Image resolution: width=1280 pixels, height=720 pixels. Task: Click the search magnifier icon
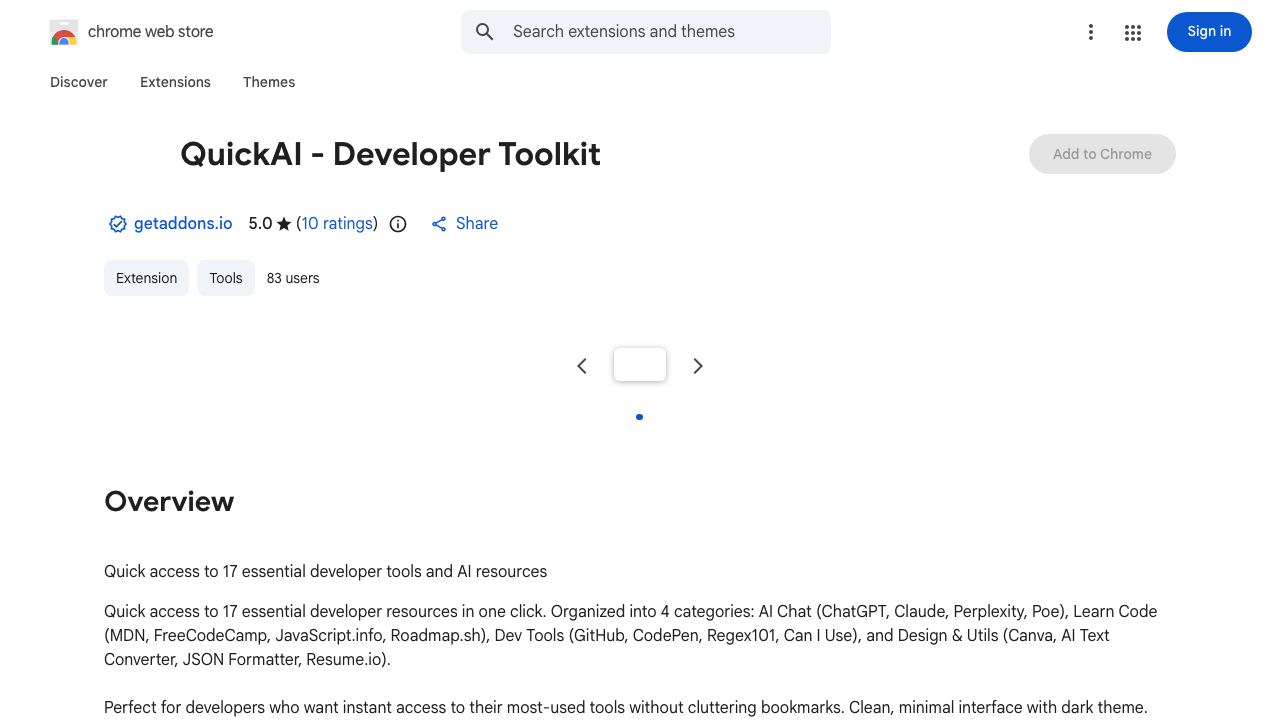pyautogui.click(x=485, y=32)
